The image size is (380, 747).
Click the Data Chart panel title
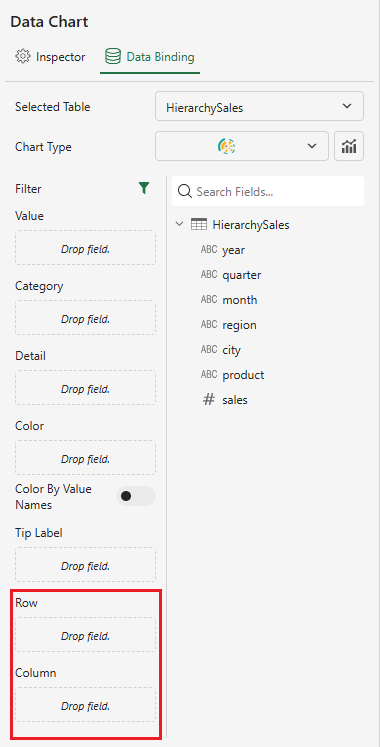coord(50,22)
